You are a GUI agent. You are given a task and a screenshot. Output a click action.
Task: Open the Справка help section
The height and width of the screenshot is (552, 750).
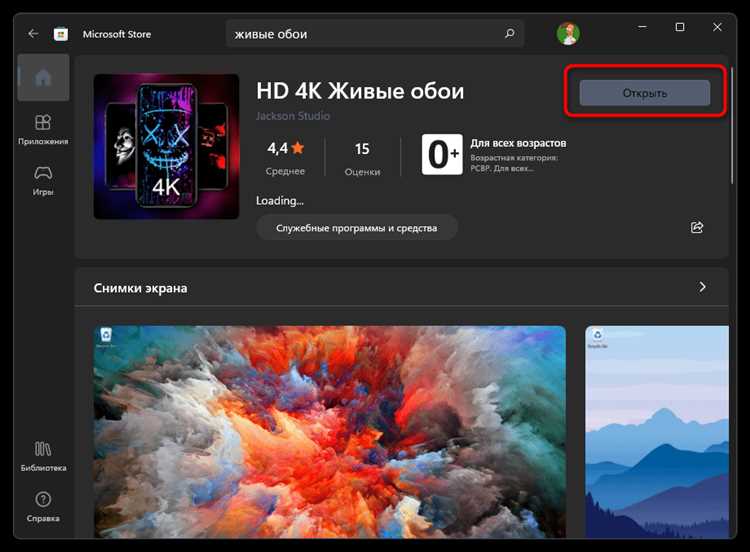[x=43, y=507]
